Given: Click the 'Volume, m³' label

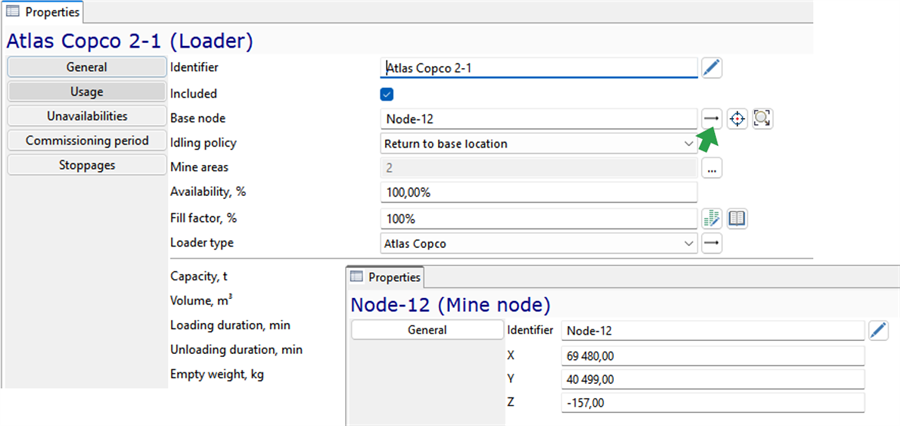Looking at the screenshot, I should [200, 300].
